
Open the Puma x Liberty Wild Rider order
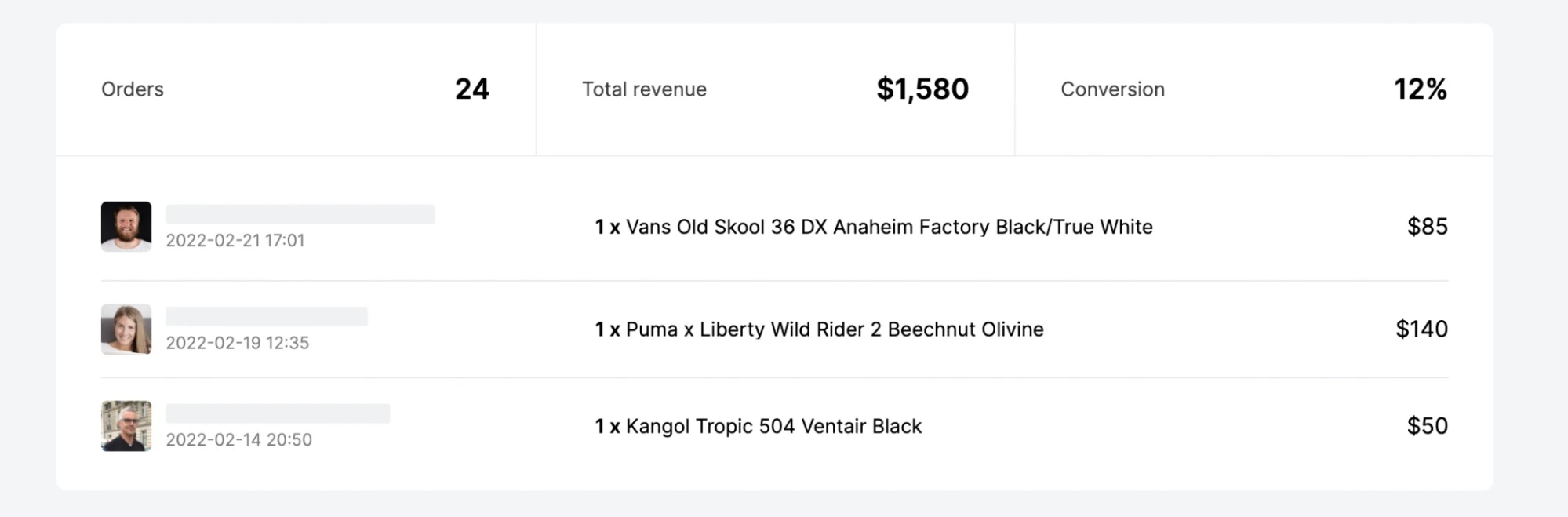click(x=819, y=329)
